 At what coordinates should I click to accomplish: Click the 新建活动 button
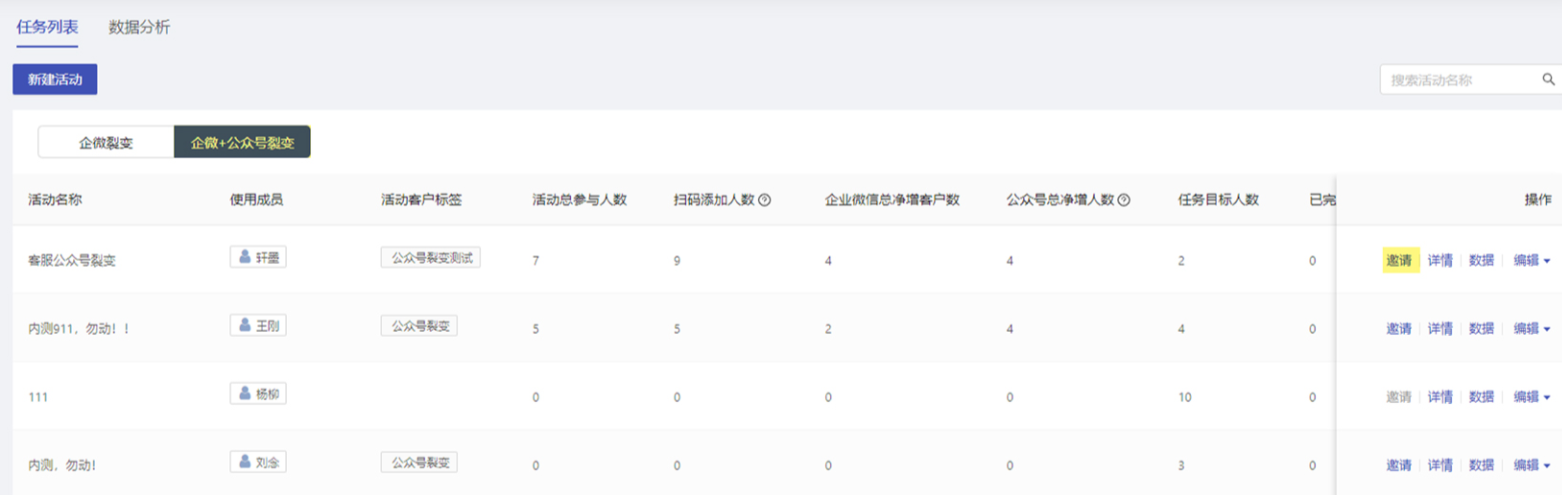pos(55,79)
